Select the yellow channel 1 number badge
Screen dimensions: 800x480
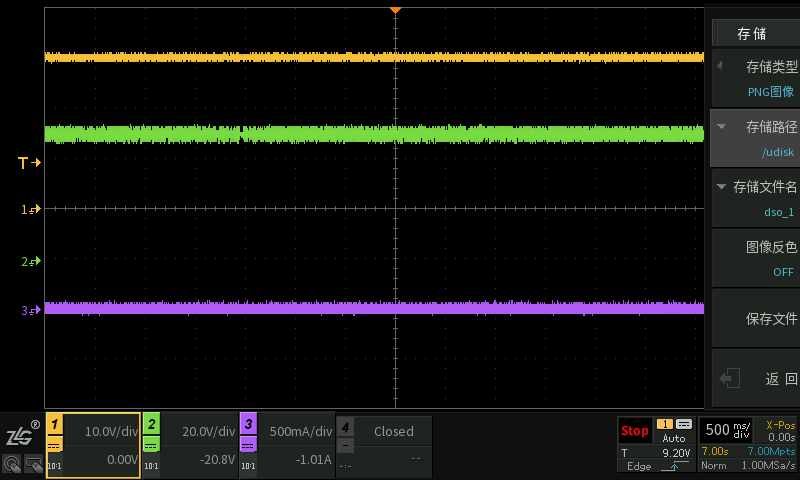click(x=55, y=423)
